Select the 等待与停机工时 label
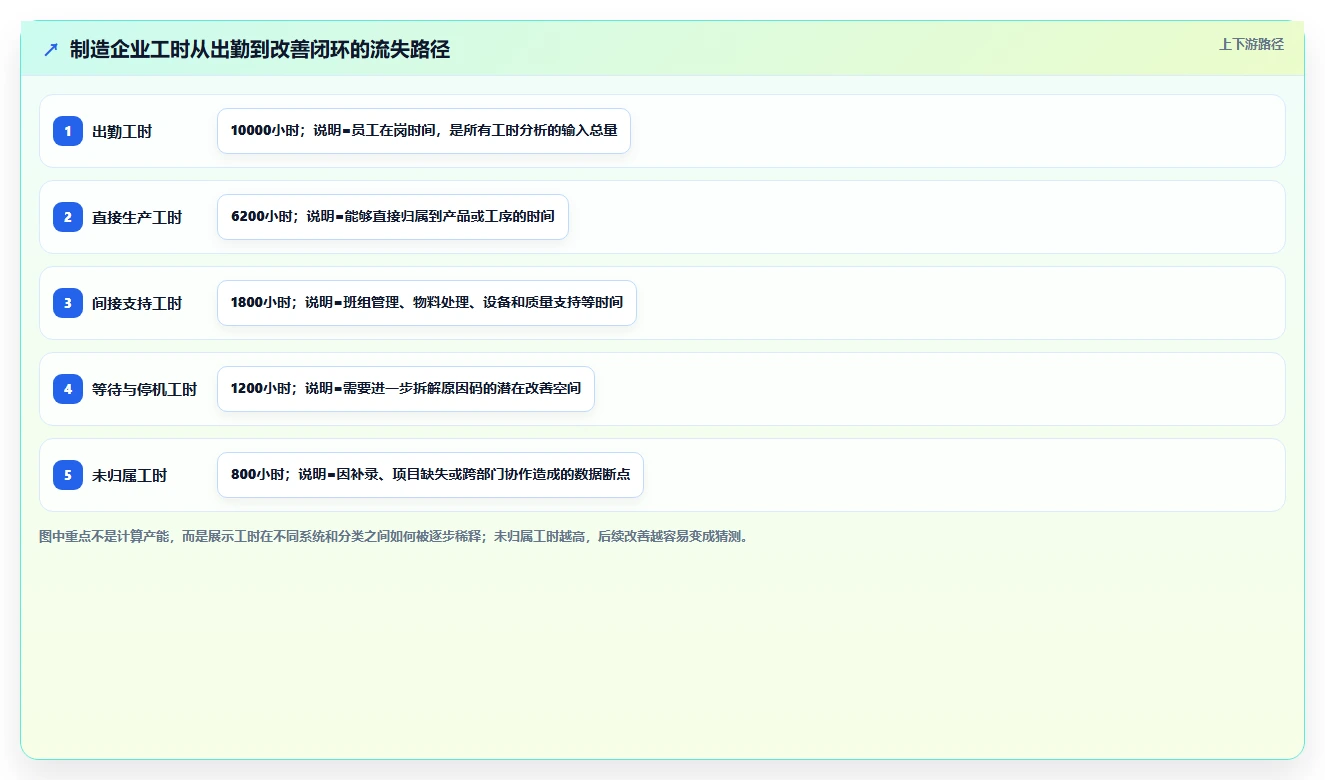 click(x=145, y=389)
